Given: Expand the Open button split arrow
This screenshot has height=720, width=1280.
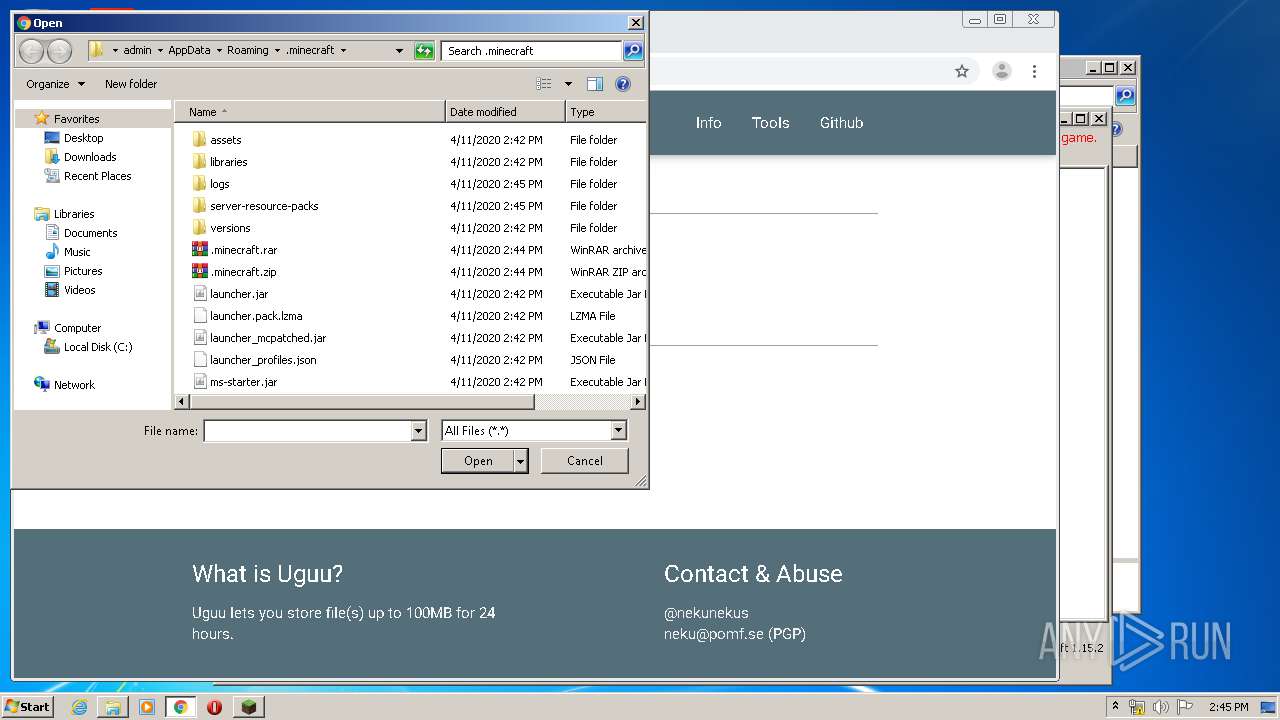Looking at the screenshot, I should point(521,461).
